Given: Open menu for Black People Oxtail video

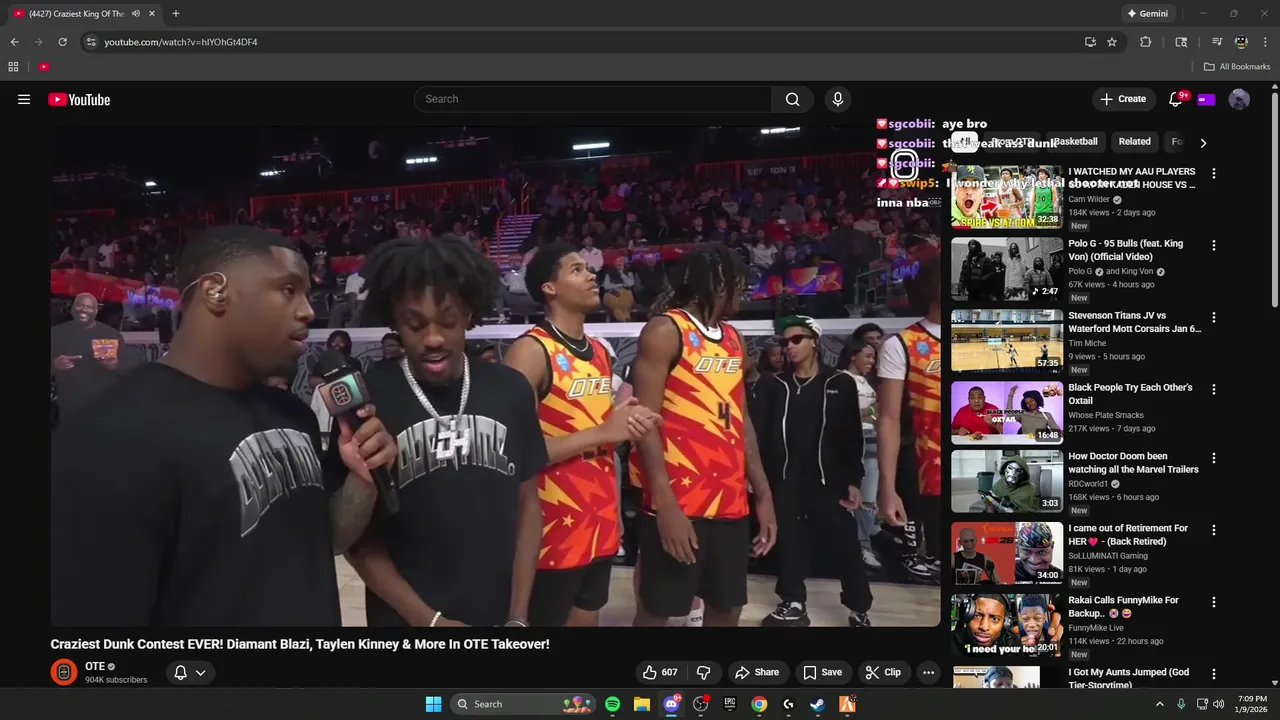Looking at the screenshot, I should (x=1214, y=389).
